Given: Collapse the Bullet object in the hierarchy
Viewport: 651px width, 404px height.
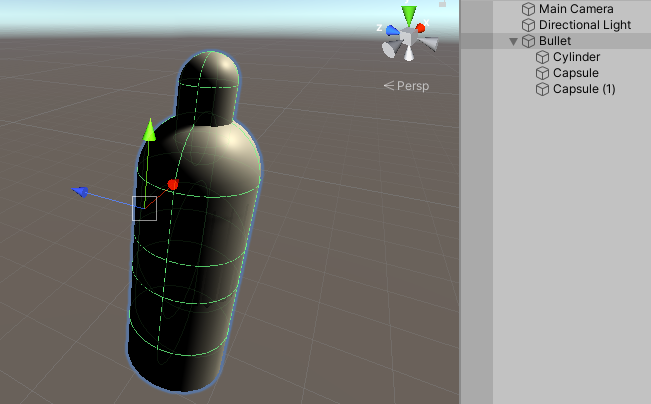Looking at the screenshot, I should click(513, 42).
